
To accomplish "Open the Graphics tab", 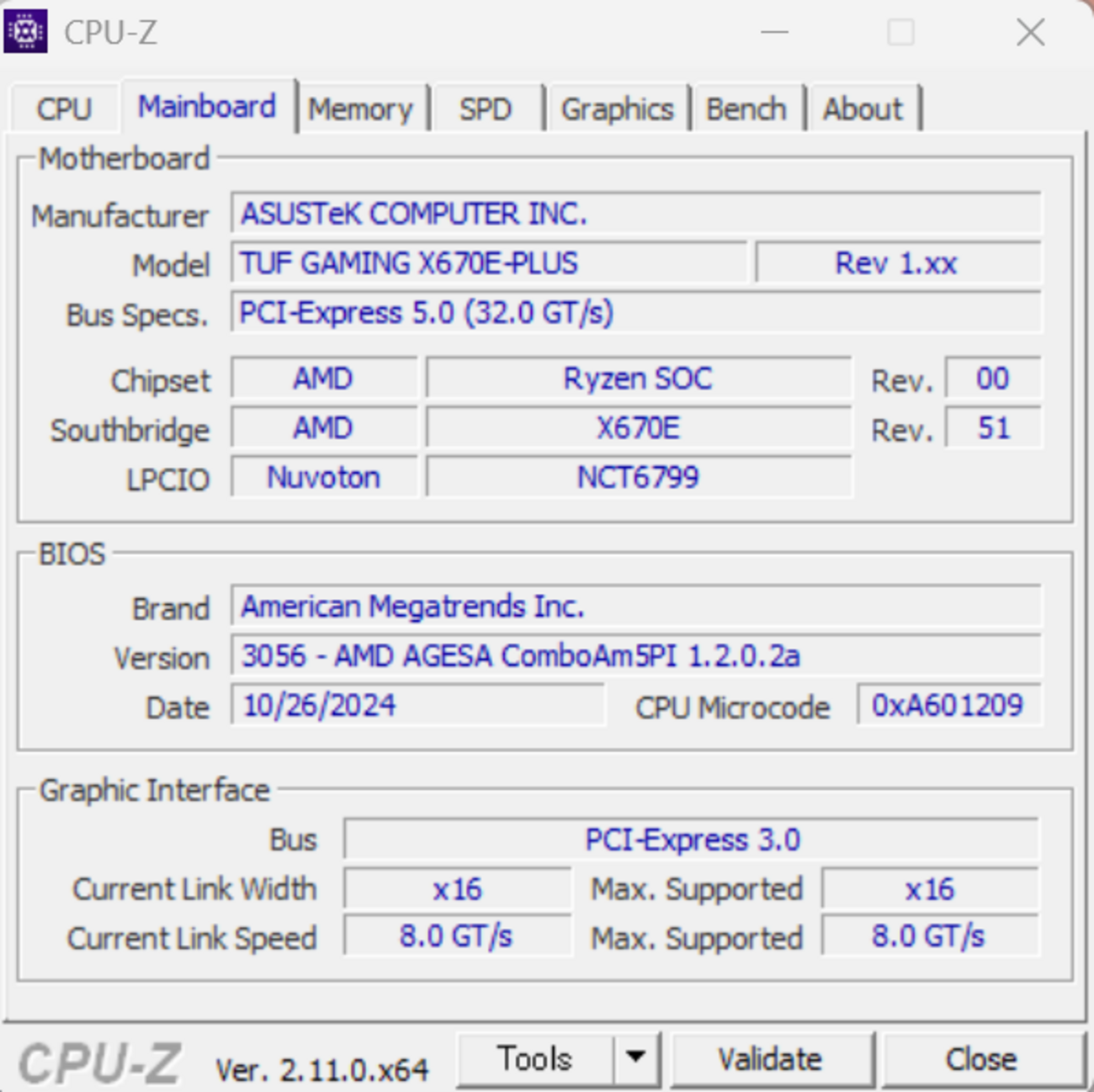I will point(617,108).
